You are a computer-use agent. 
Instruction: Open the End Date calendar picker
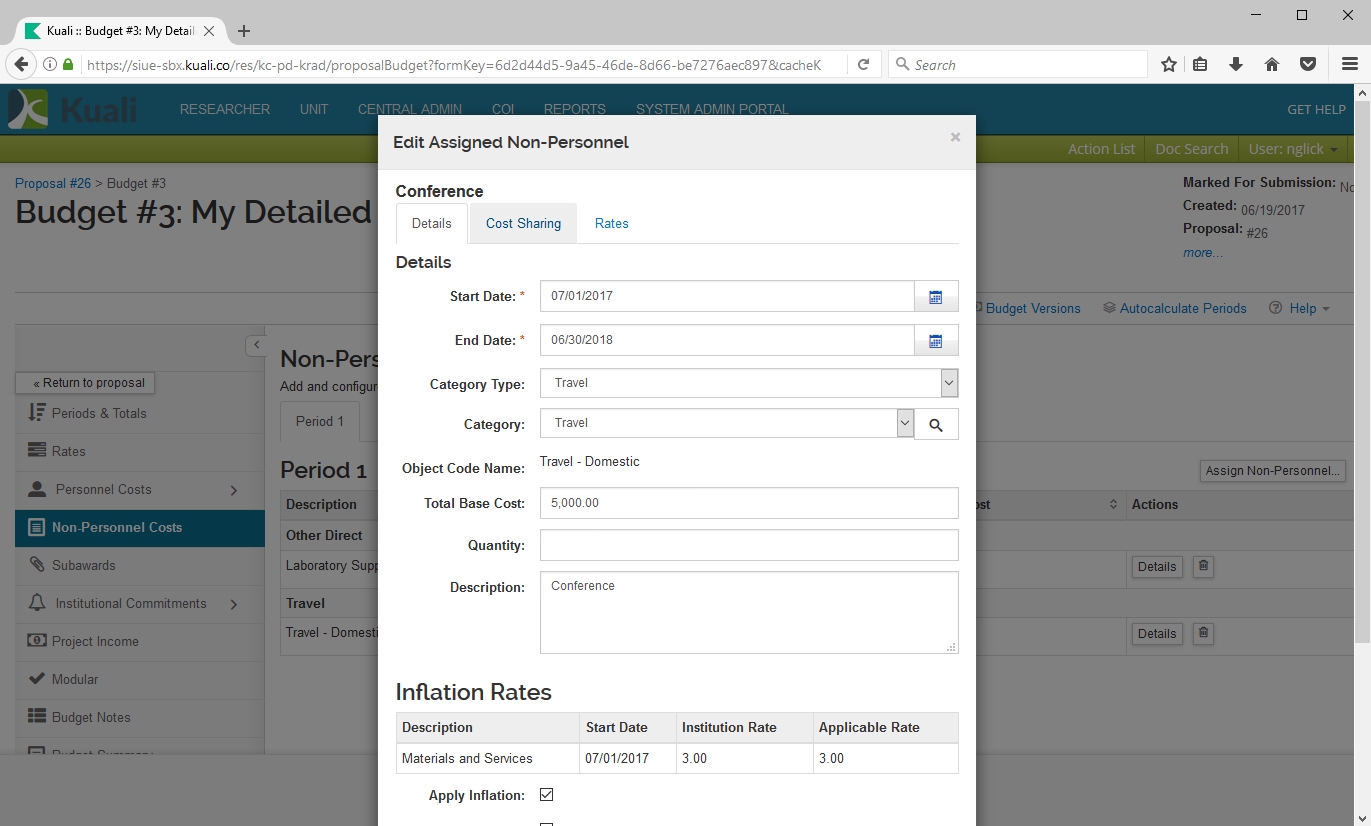[x=936, y=341]
